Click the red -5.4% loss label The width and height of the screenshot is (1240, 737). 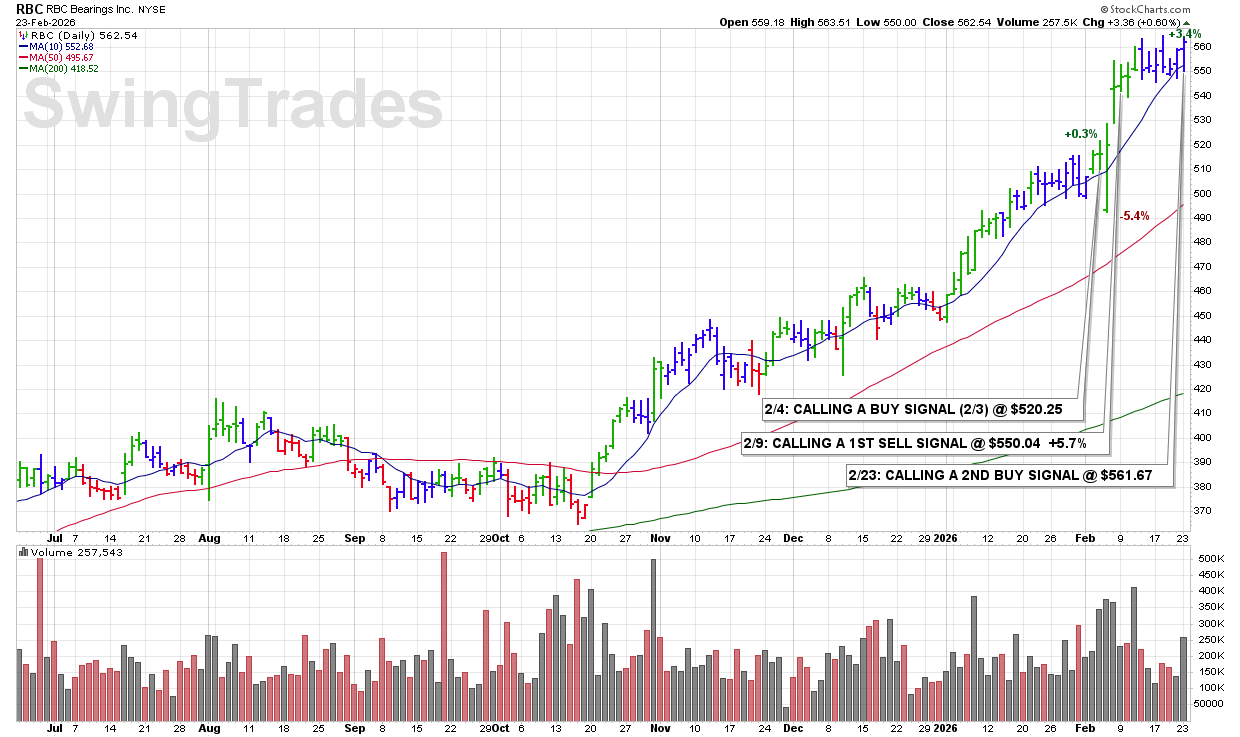pyautogui.click(x=1134, y=216)
